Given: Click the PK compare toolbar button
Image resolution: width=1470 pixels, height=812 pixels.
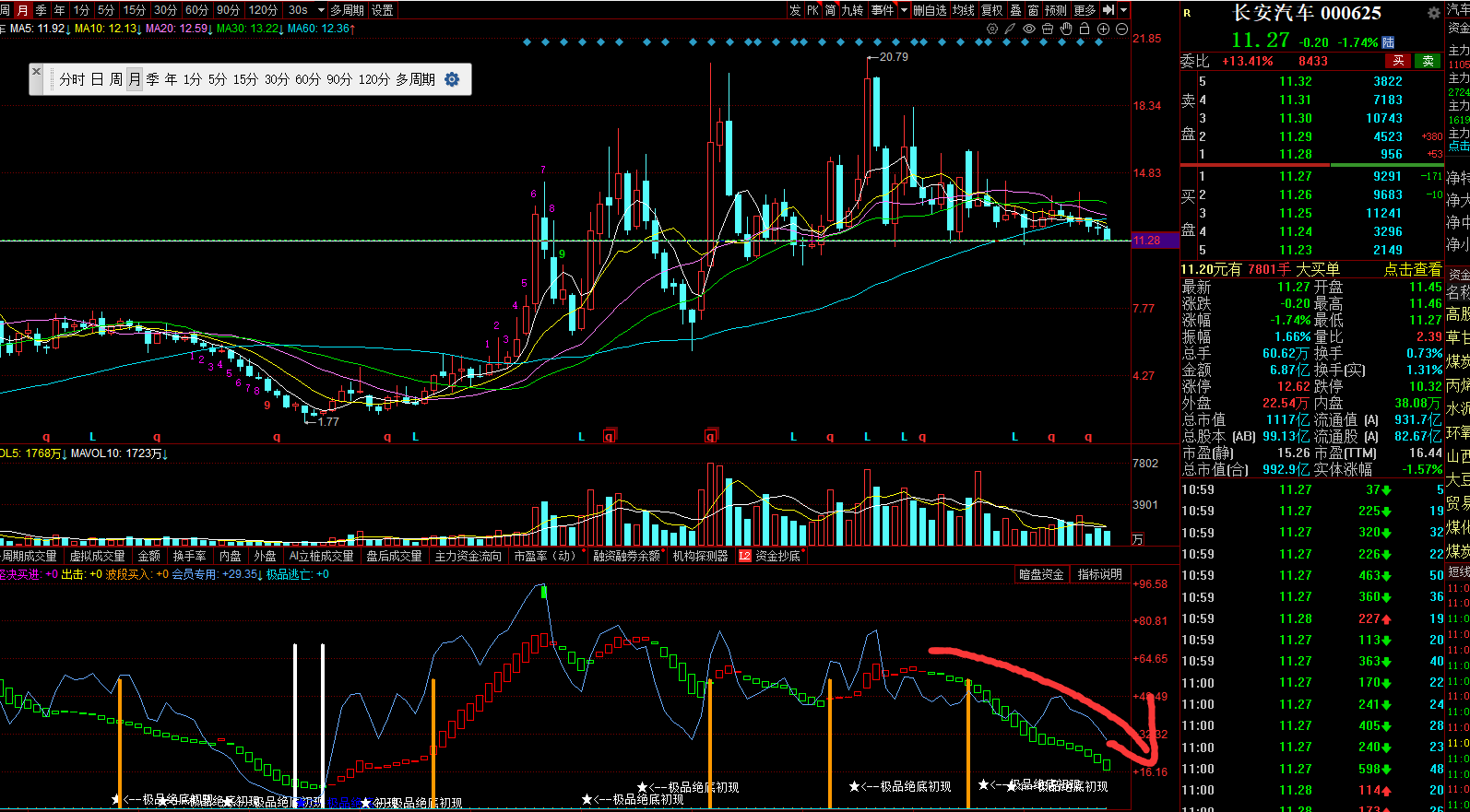Looking at the screenshot, I should [x=812, y=10].
